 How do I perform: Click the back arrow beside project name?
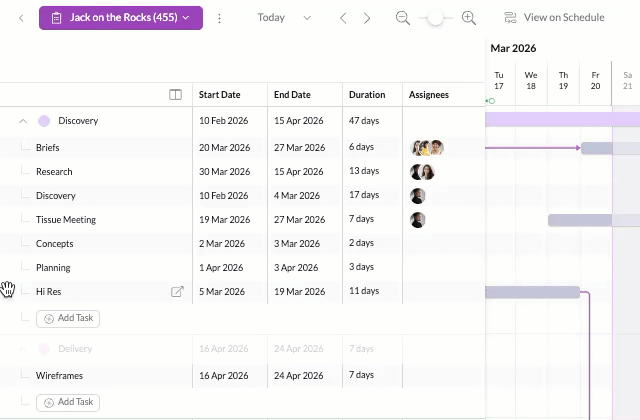21,18
